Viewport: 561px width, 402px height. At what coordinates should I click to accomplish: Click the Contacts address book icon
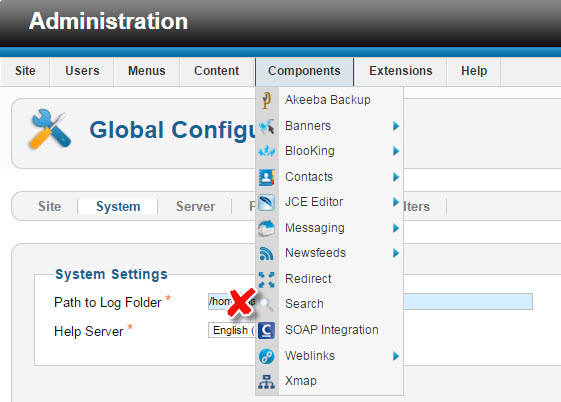click(267, 177)
